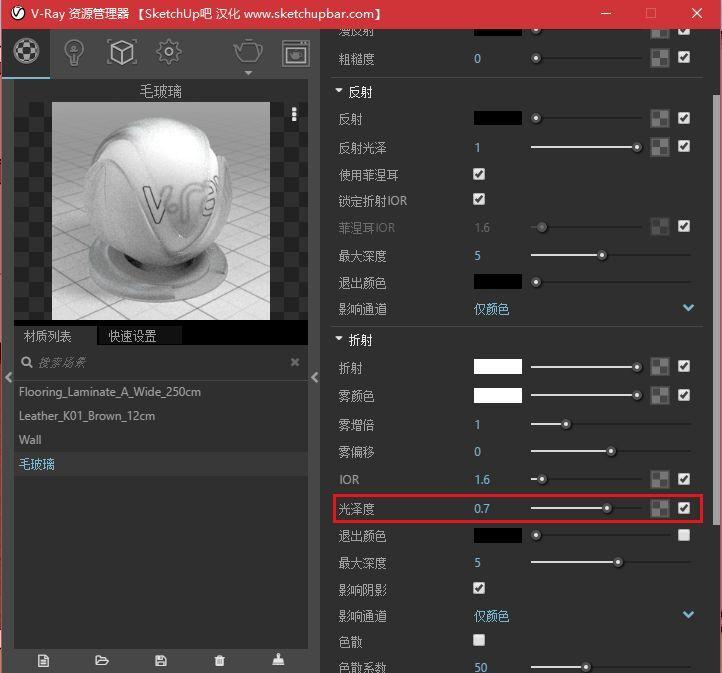Start render with the teapot icon
722x673 pixels.
click(x=248, y=51)
